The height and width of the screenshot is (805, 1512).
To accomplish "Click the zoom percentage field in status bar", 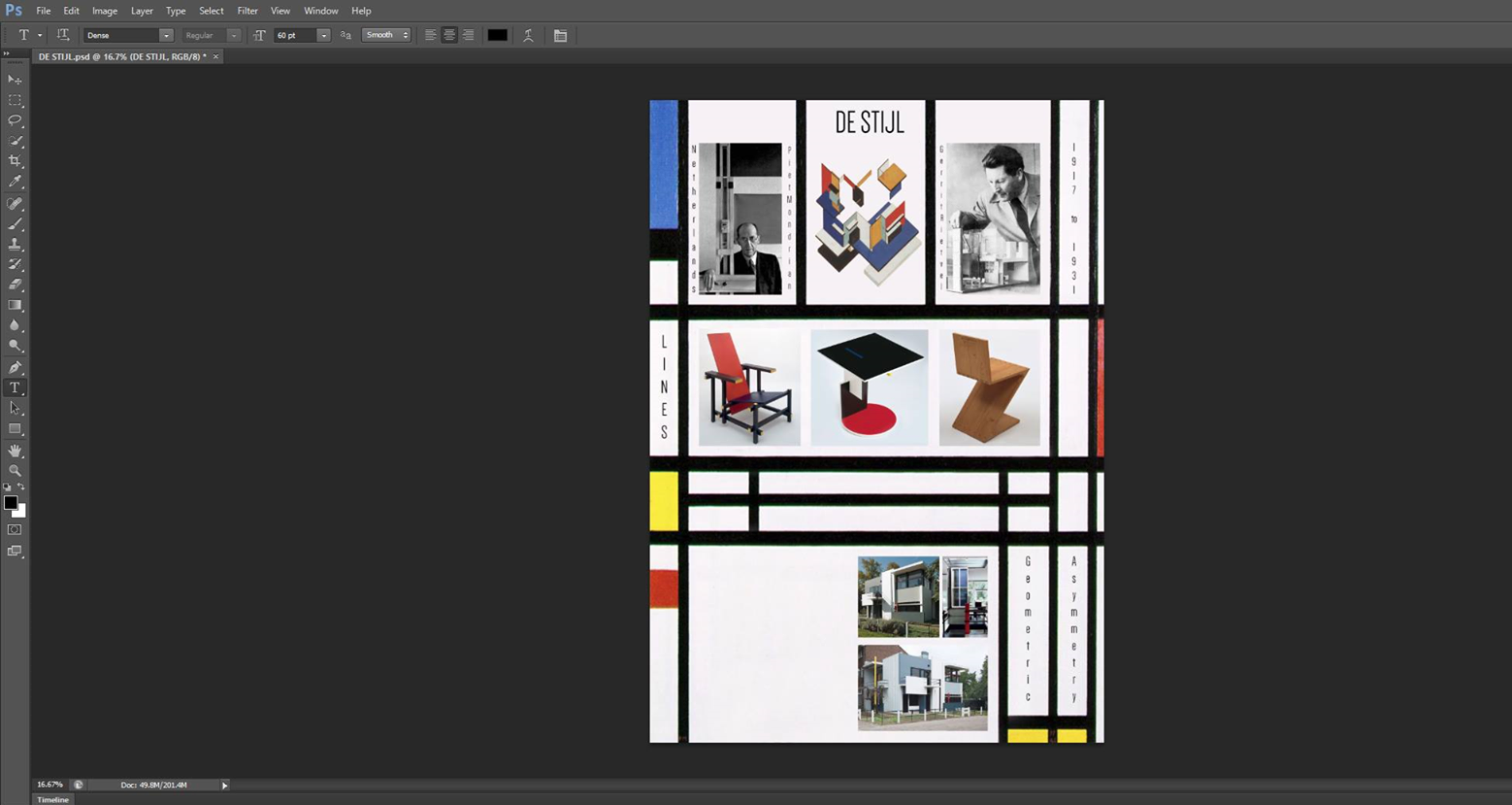I will pyautogui.click(x=49, y=785).
